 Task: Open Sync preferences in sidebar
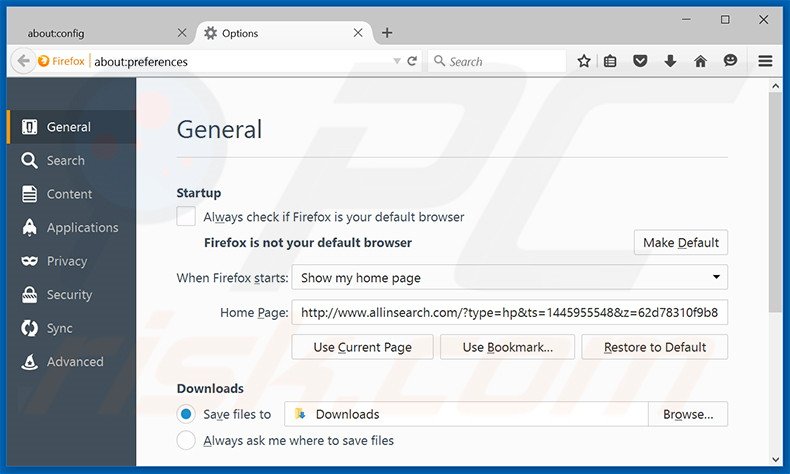(x=71, y=328)
